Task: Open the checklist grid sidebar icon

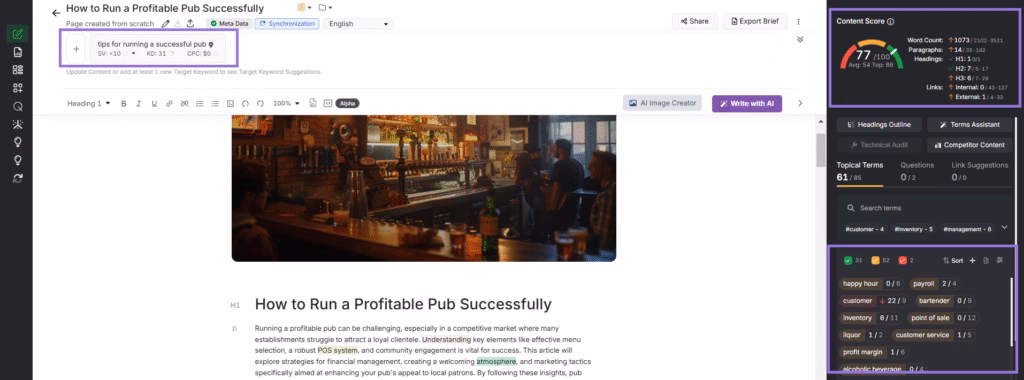Action: [x=18, y=70]
